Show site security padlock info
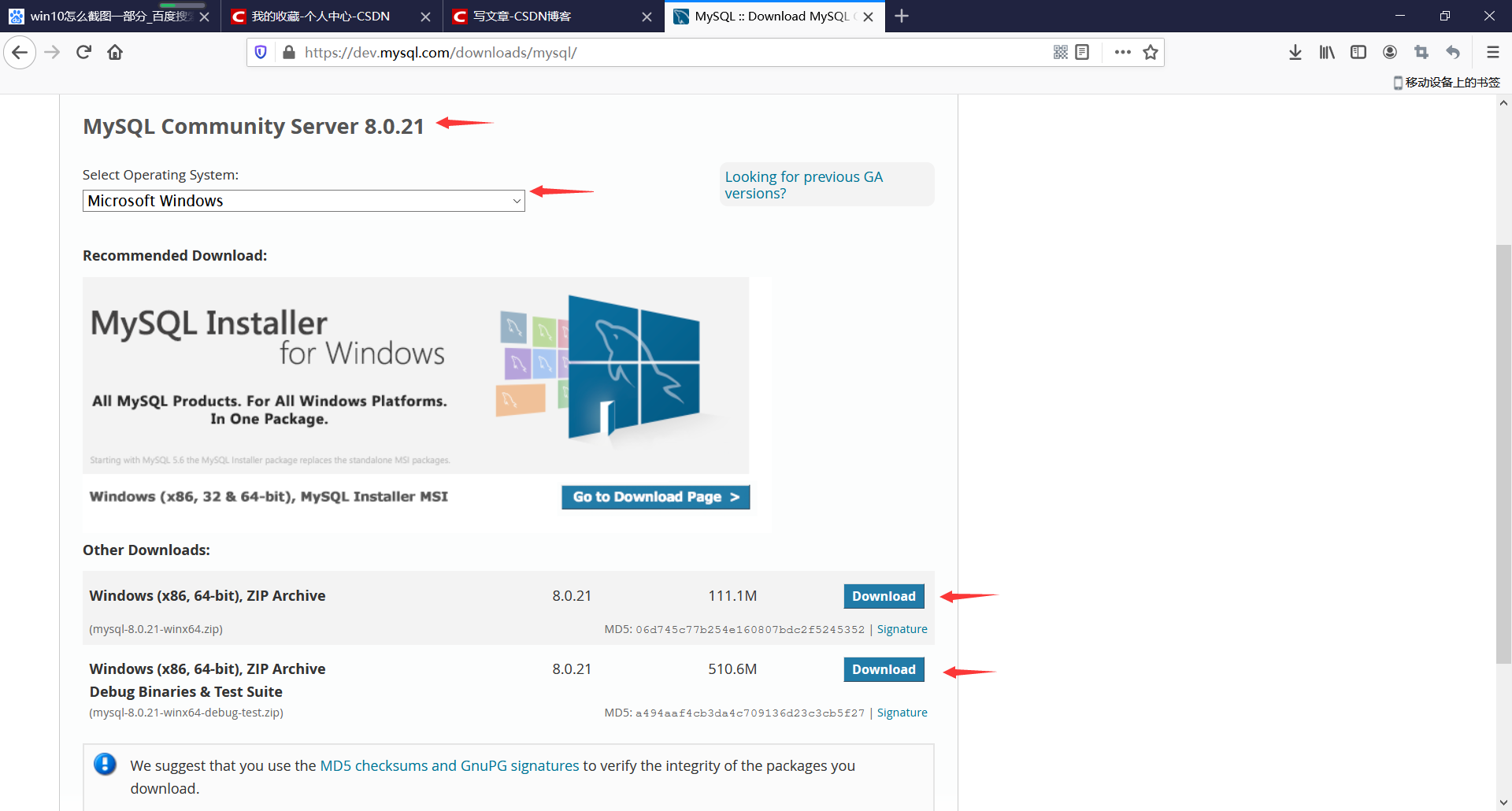The height and width of the screenshot is (811, 1512). click(x=289, y=53)
